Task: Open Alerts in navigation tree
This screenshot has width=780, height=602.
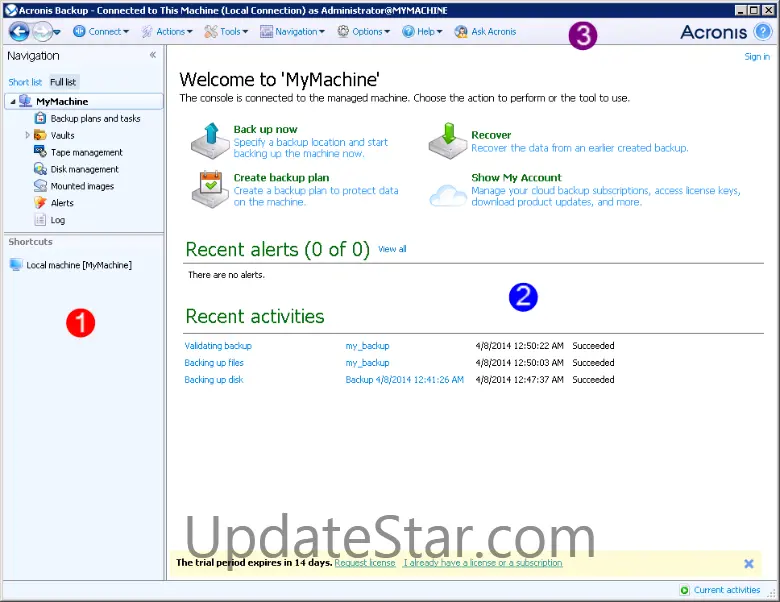Action: tap(62, 203)
